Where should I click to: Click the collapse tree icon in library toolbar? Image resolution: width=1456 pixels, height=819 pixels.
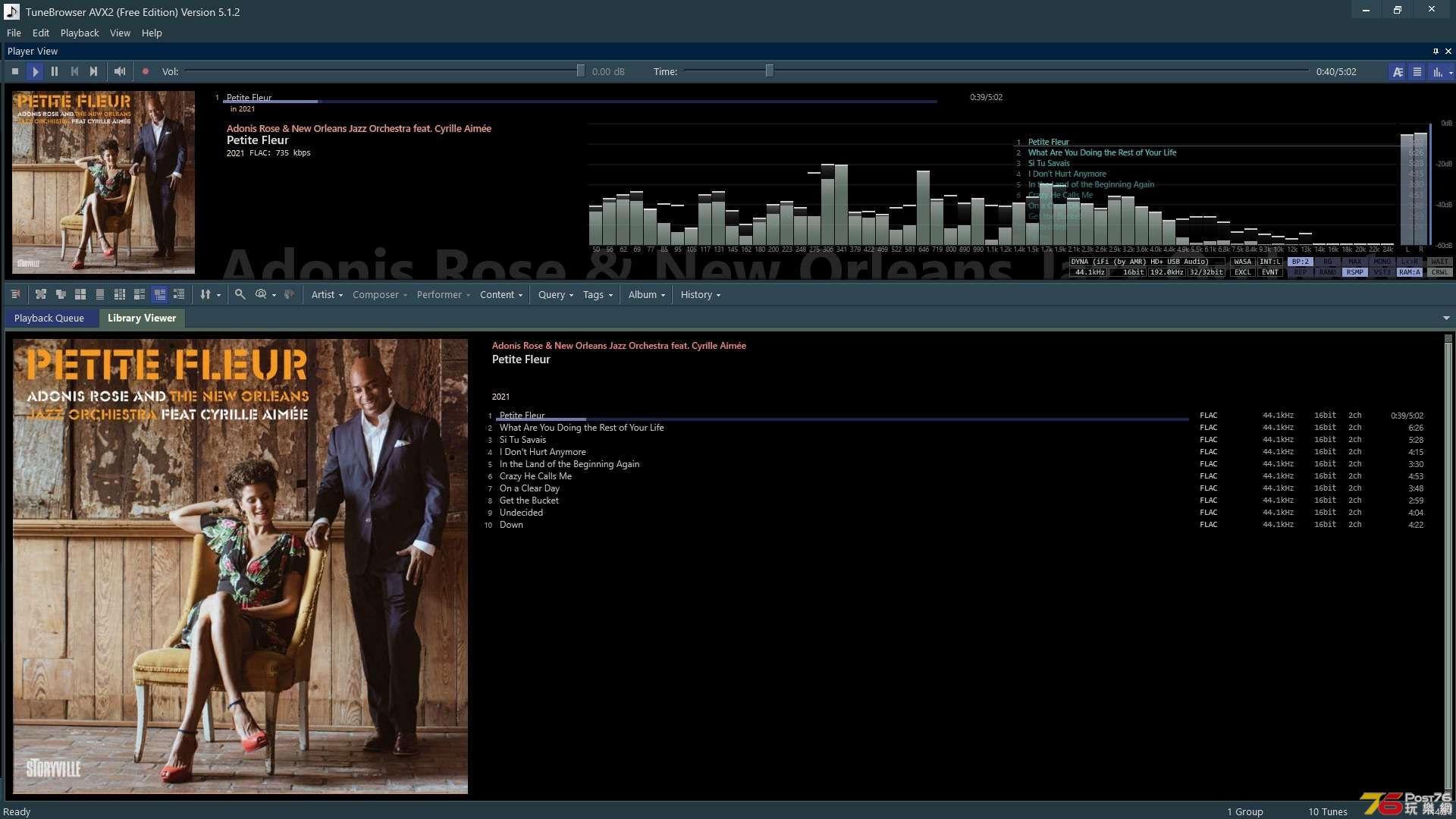[x=61, y=294]
